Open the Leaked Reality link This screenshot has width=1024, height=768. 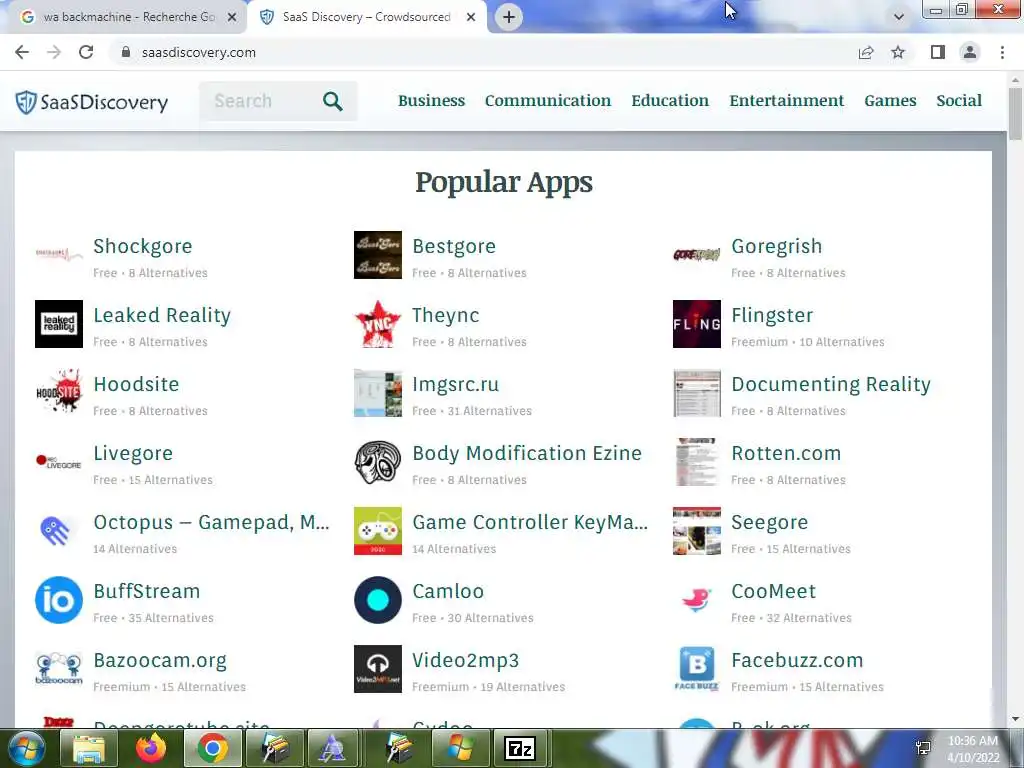[162, 315]
